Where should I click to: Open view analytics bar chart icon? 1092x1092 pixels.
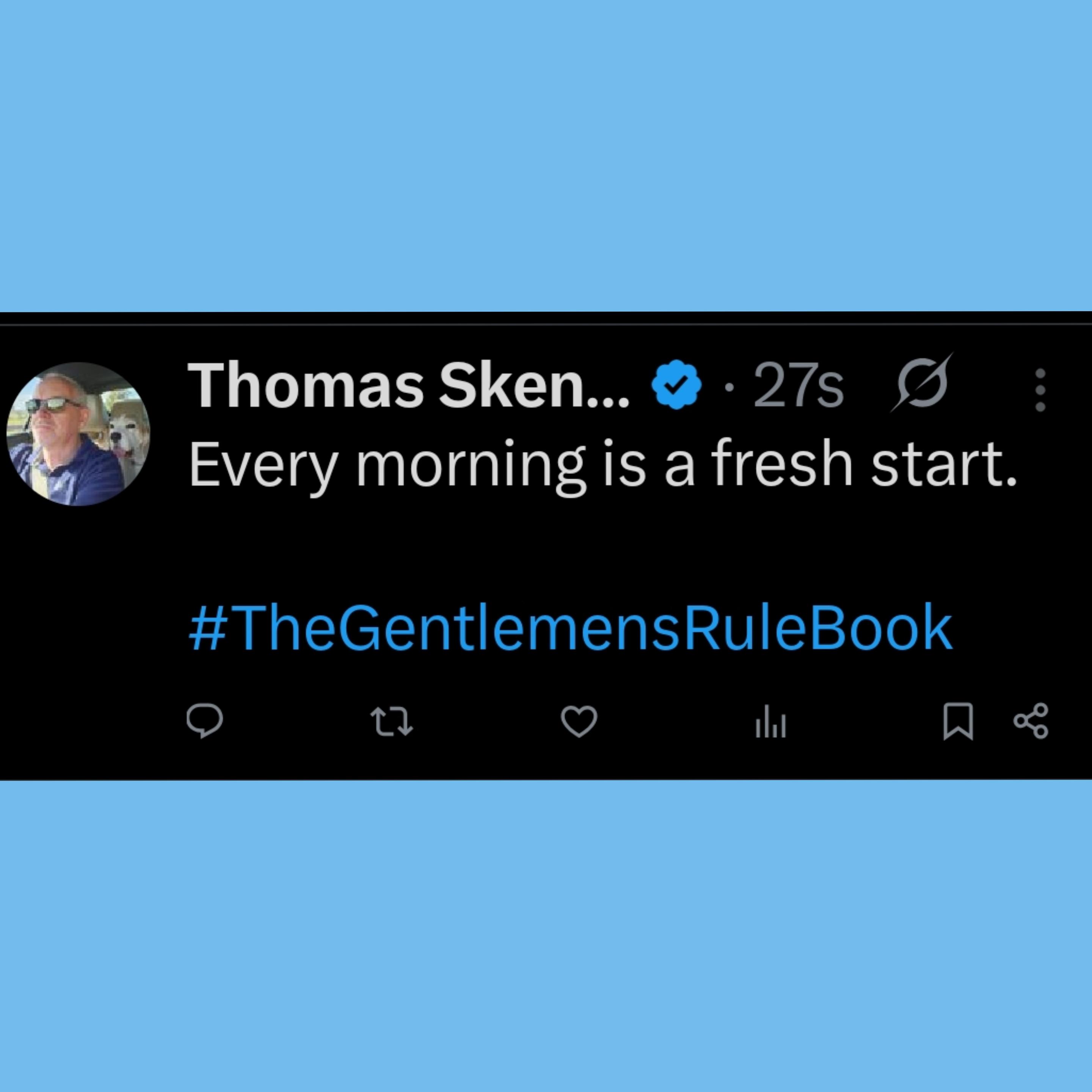pyautogui.click(x=771, y=721)
